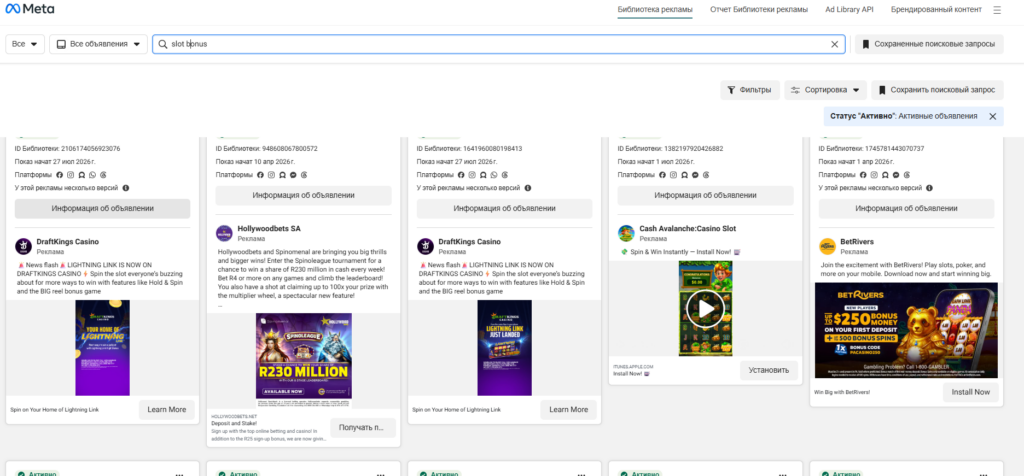This screenshot has width=1024, height=476.
Task: Click the R230 Million Spinoleague ad image
Action: tap(304, 360)
